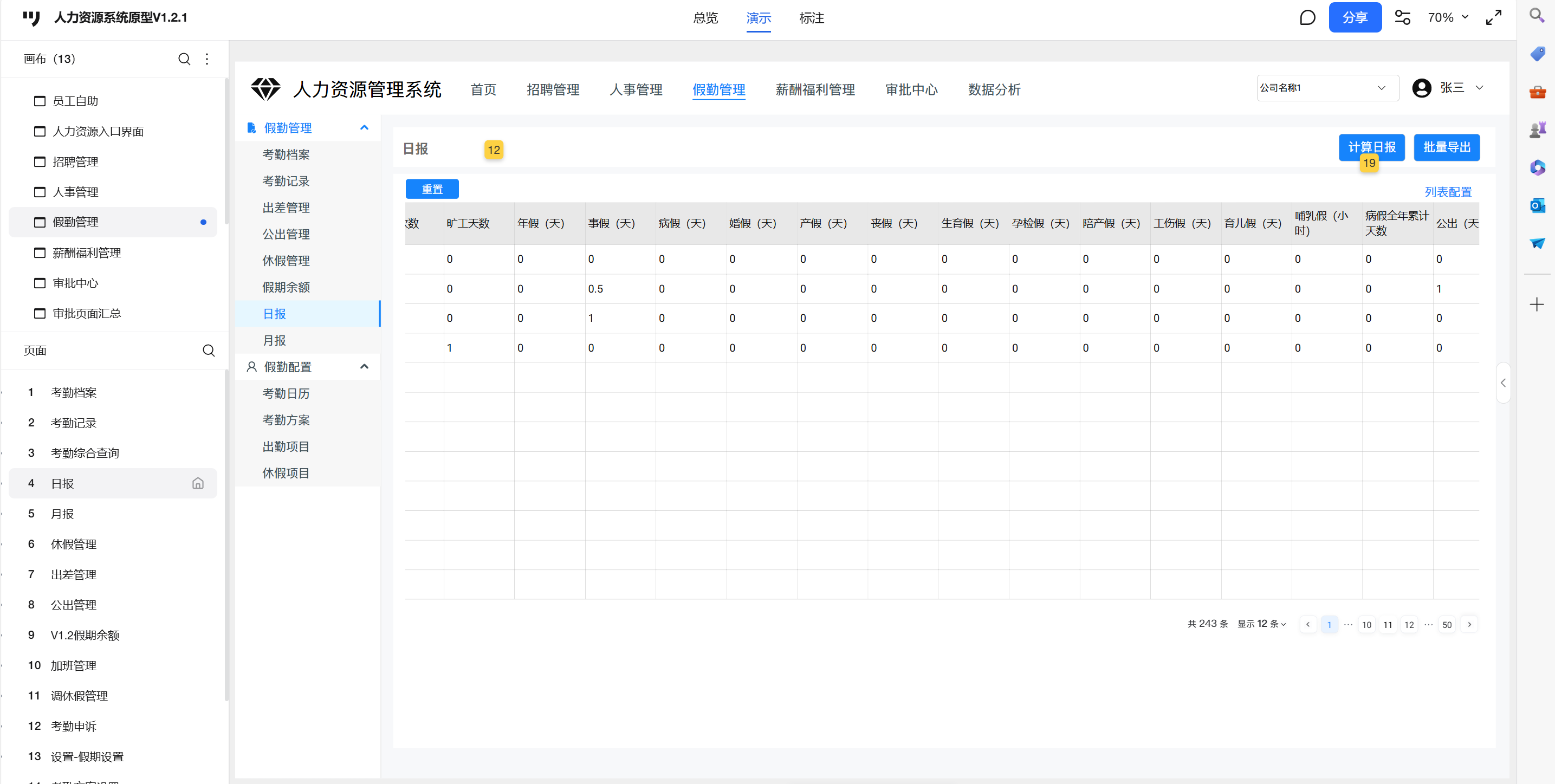Search pages with the magnifier icon
This screenshot has height=784, width=1555.
[208, 350]
